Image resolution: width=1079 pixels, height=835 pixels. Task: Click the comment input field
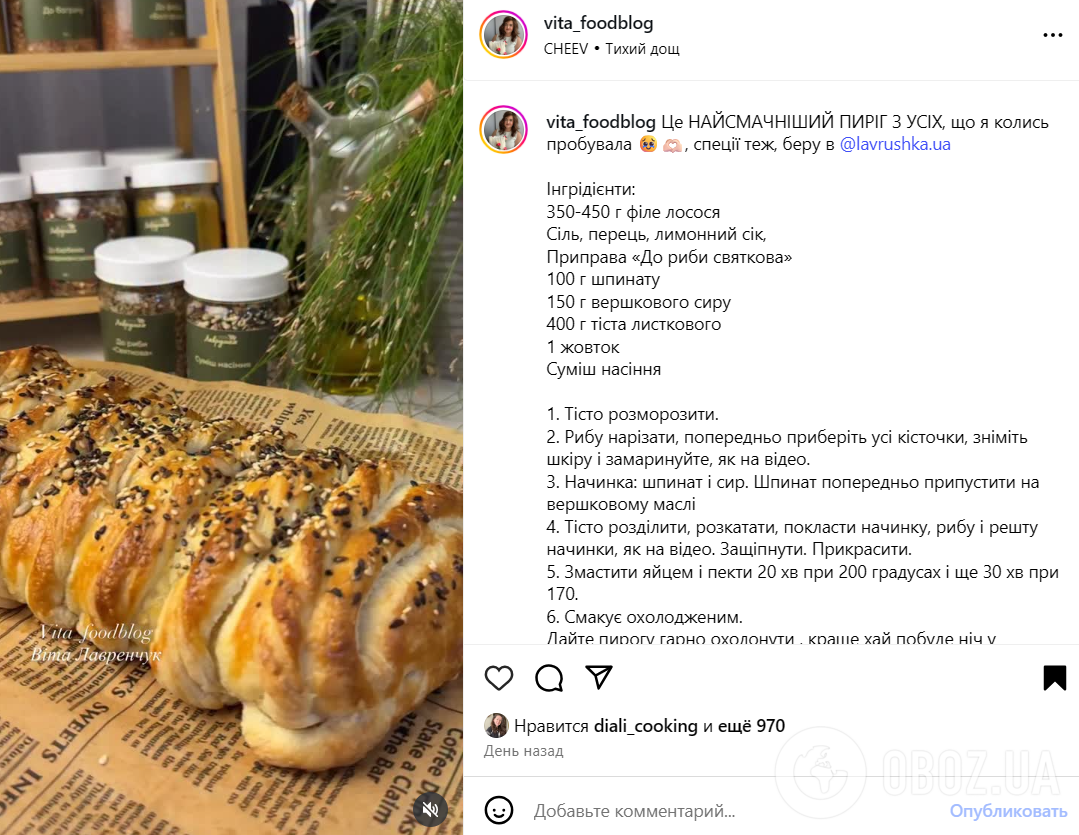click(x=734, y=811)
